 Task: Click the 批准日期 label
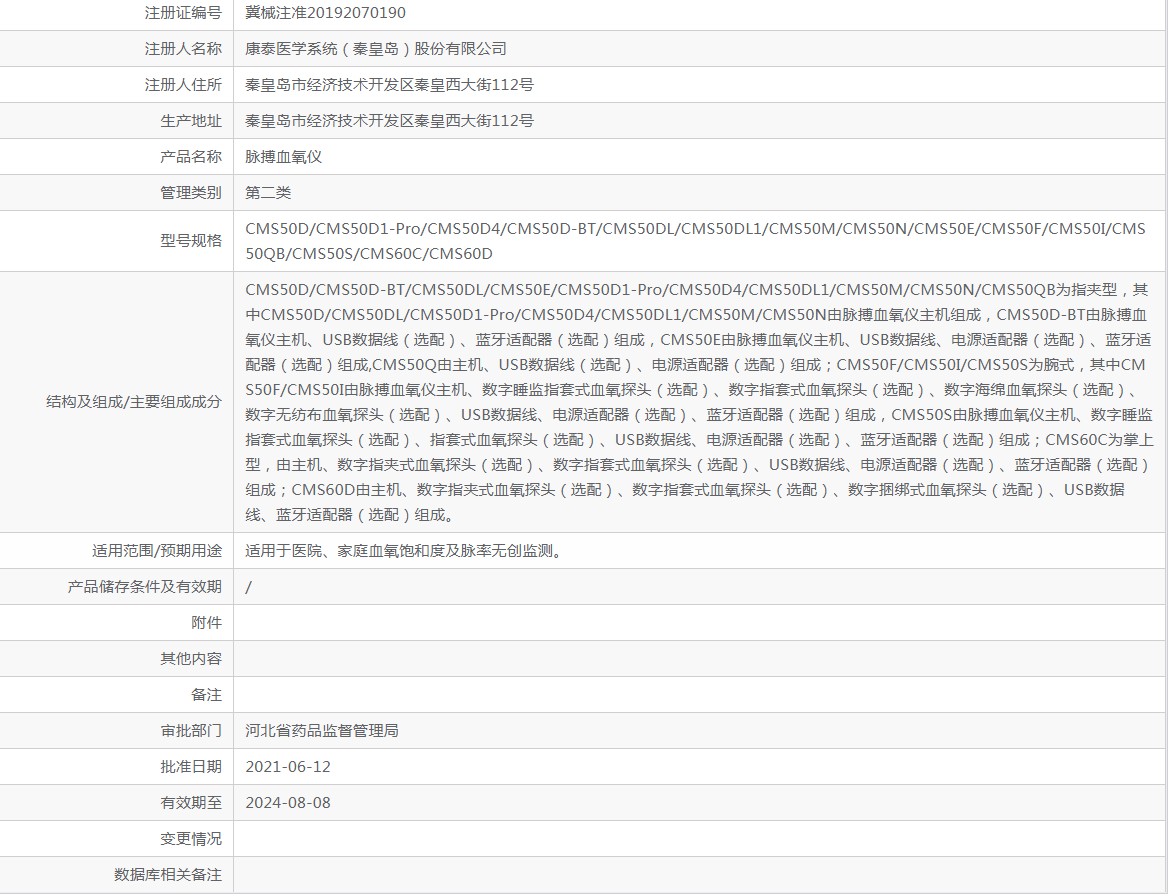click(x=191, y=766)
